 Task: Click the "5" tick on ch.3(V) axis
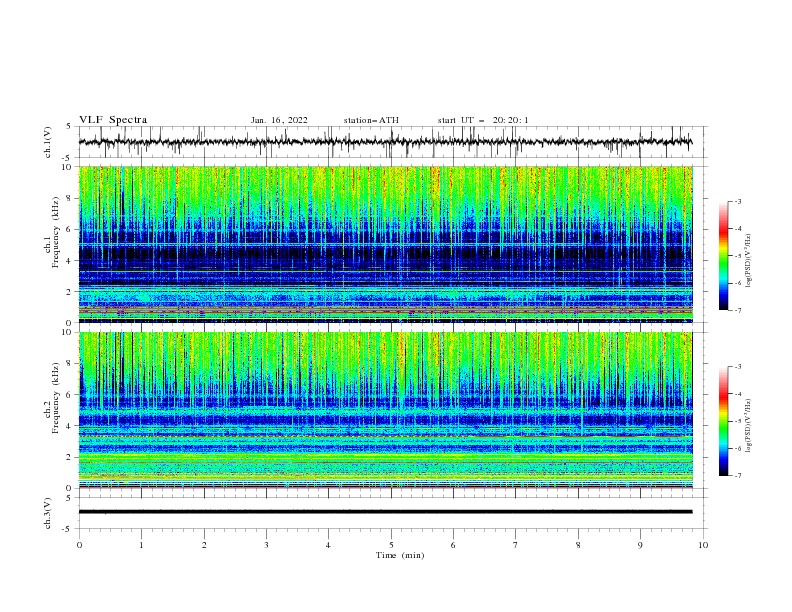69,498
